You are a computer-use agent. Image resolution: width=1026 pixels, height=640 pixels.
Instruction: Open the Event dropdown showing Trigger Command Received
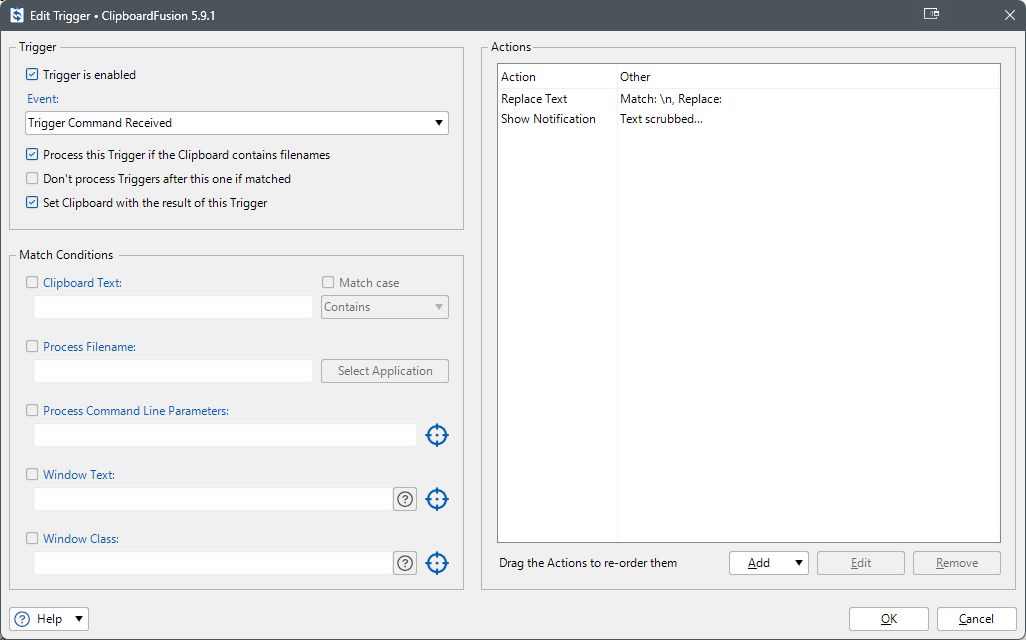tap(237, 123)
